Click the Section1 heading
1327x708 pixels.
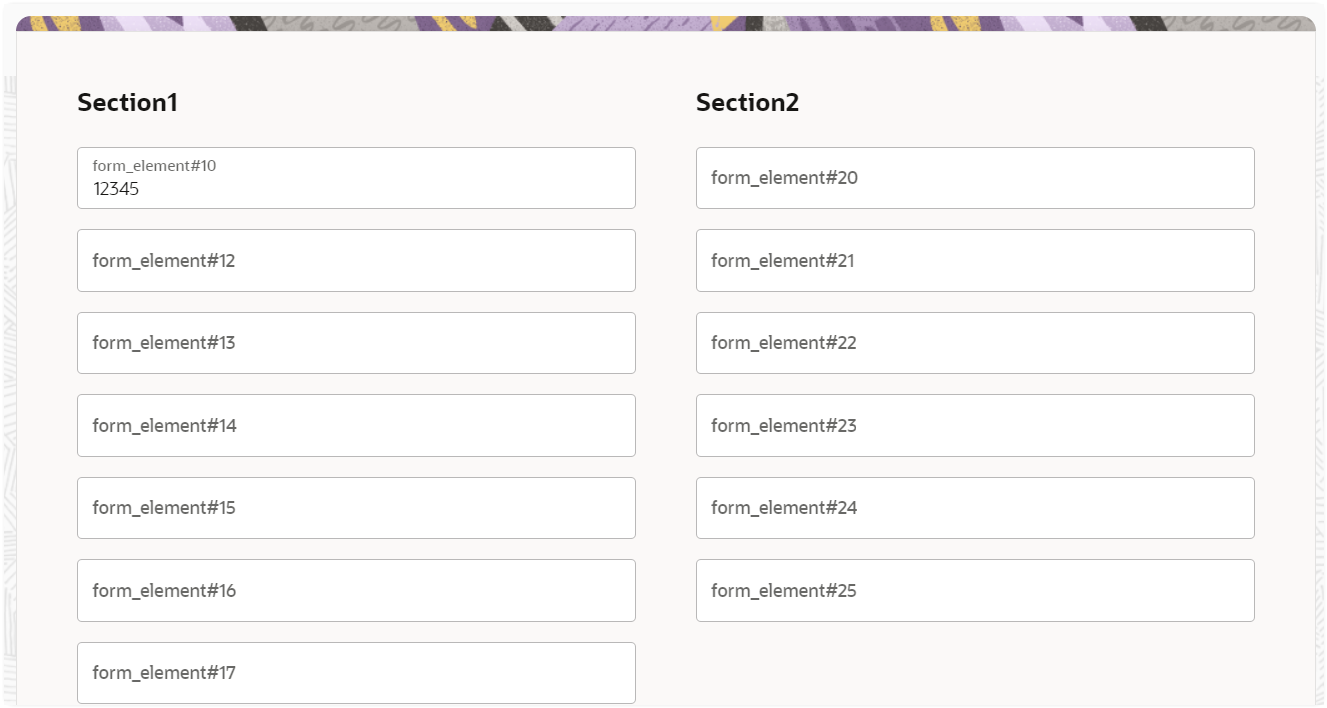coord(127,102)
